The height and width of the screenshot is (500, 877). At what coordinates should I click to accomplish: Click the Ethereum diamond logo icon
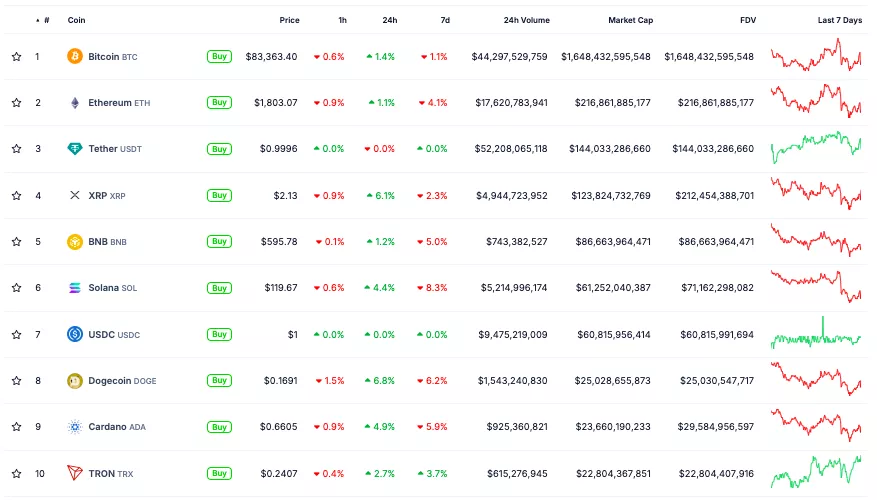pyautogui.click(x=75, y=103)
